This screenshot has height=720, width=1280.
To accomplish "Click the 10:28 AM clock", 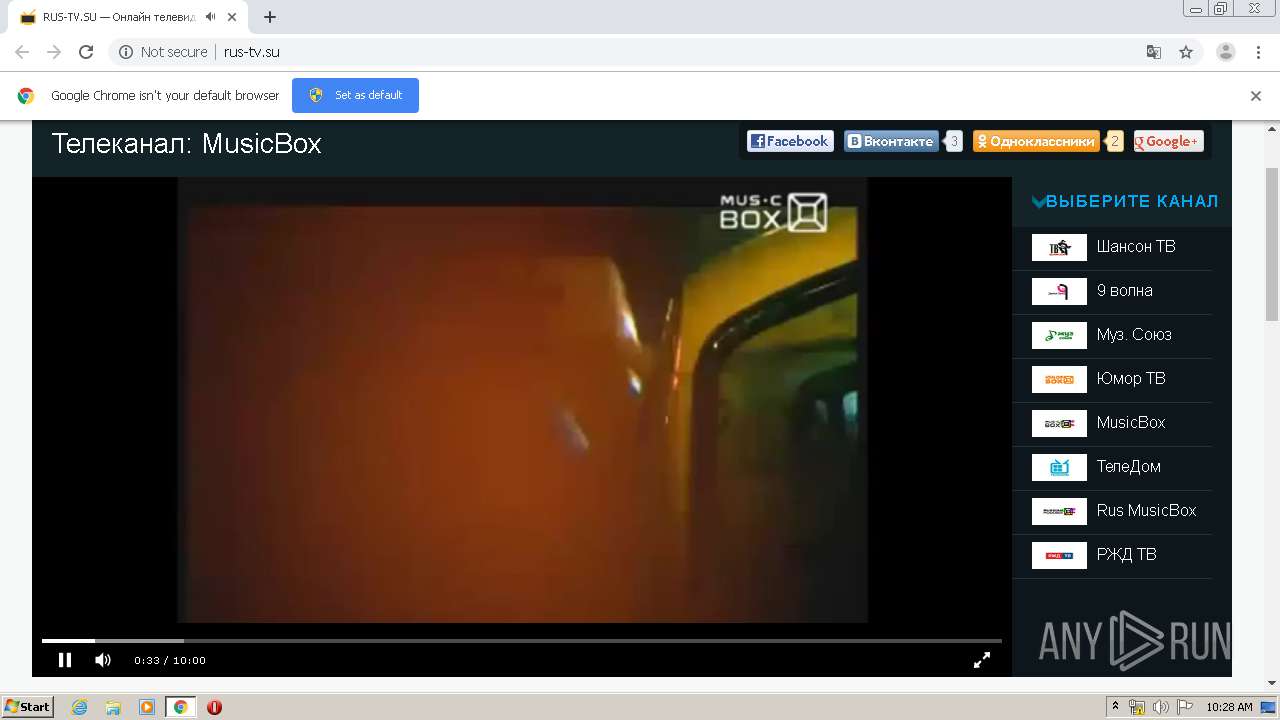I will [1229, 707].
